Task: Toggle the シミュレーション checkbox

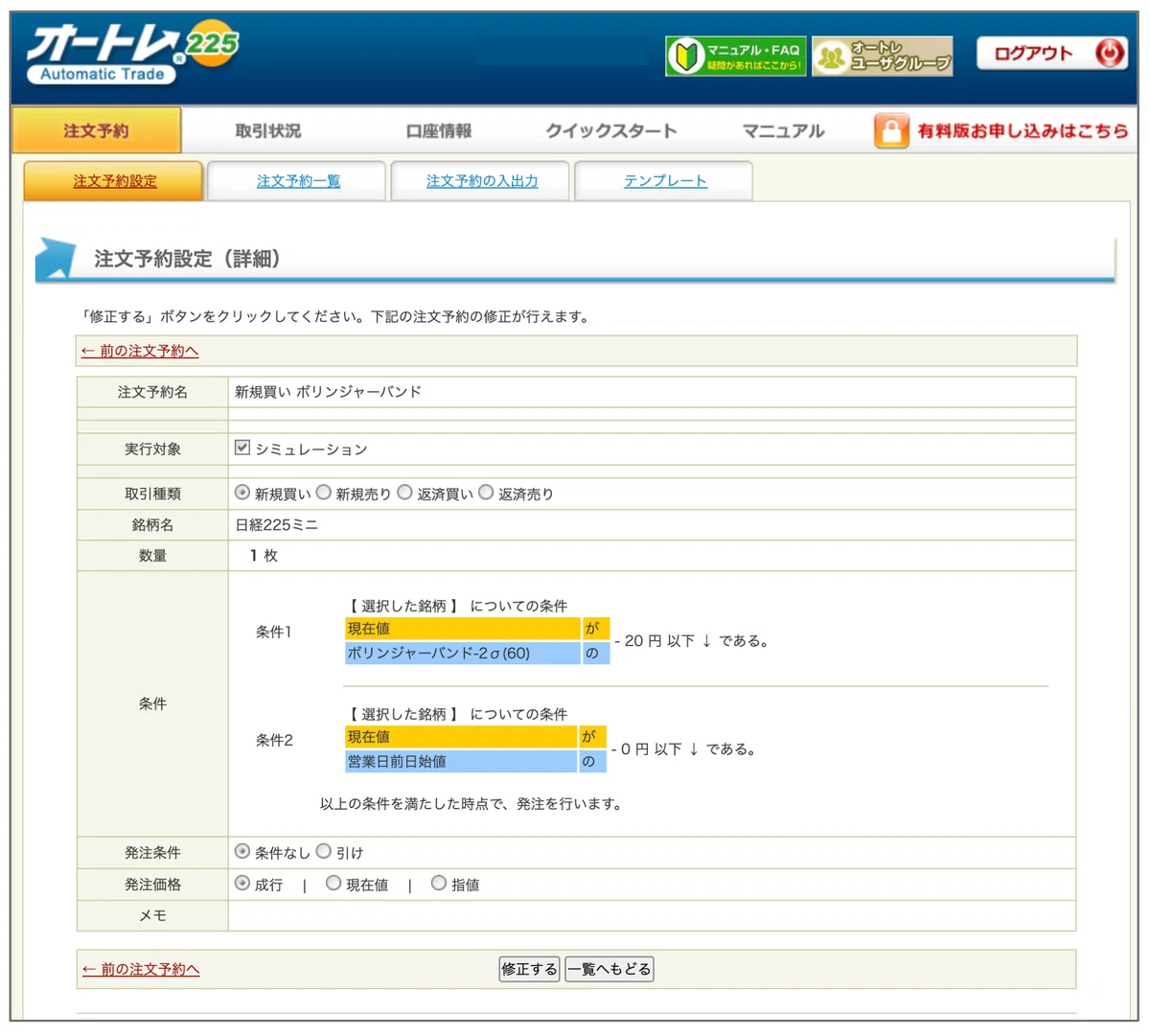Action: tap(242, 448)
